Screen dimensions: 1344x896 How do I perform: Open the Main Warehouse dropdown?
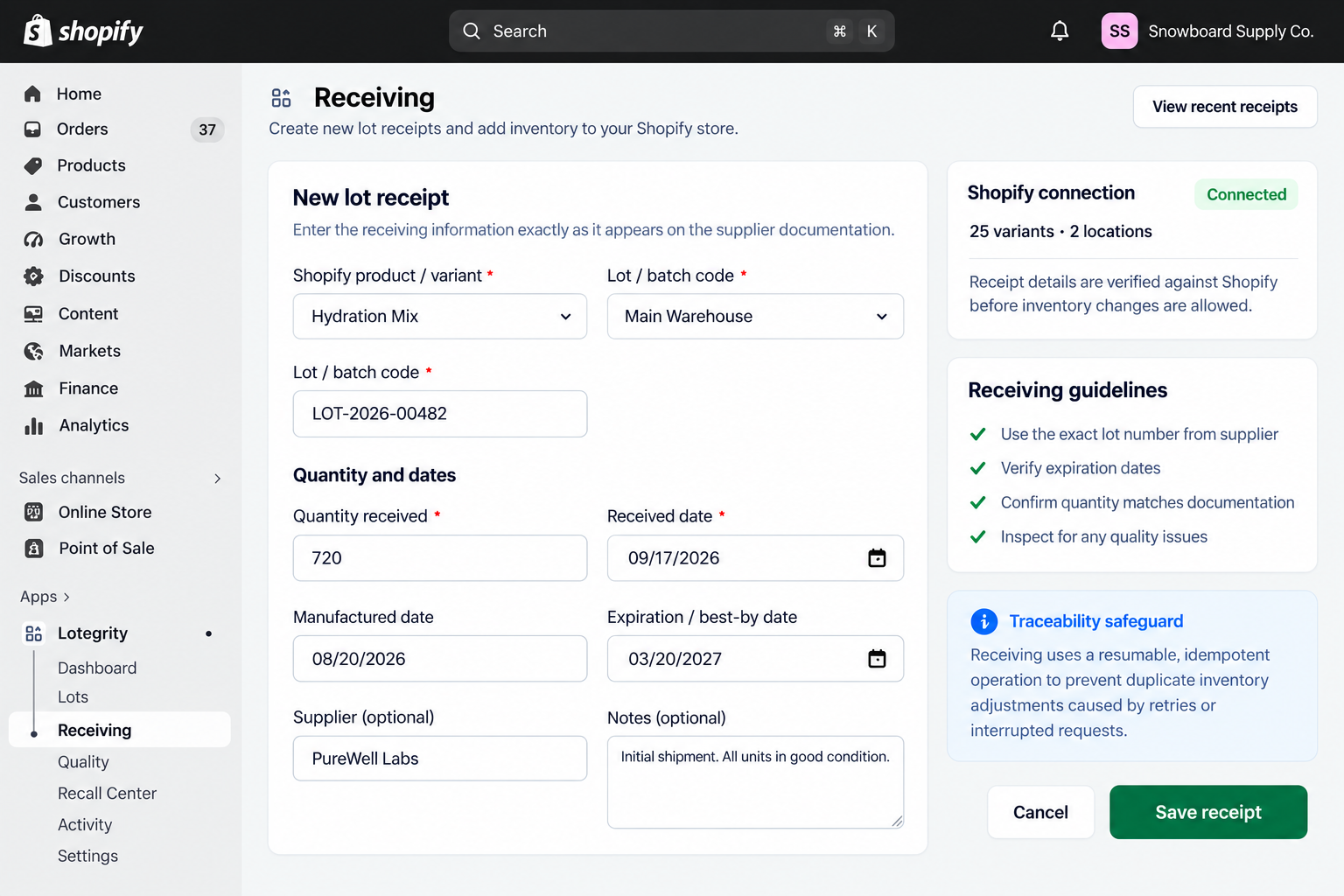point(755,317)
